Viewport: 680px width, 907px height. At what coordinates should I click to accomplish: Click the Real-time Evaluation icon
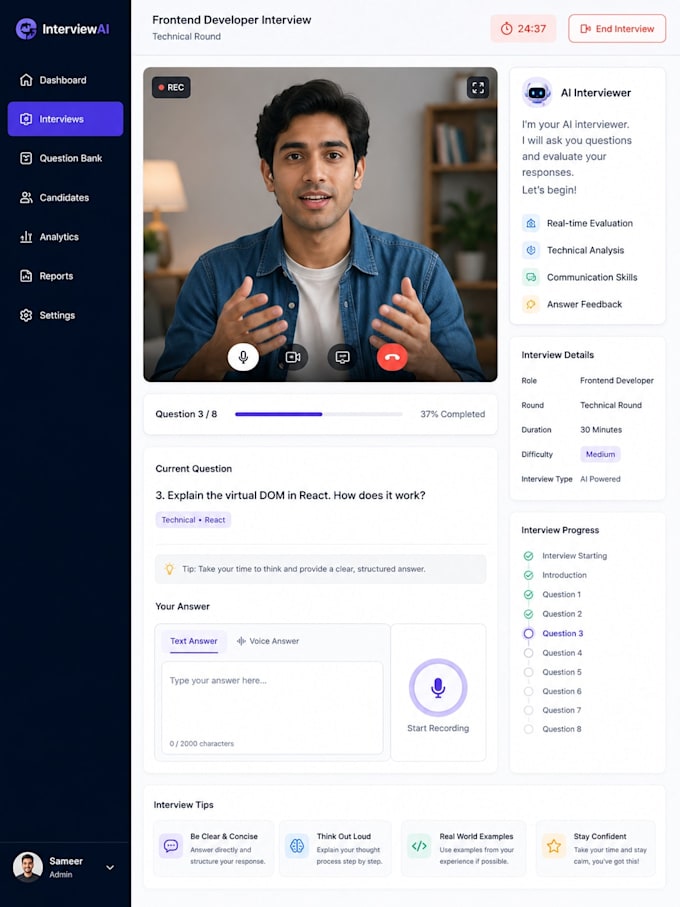[x=531, y=223]
